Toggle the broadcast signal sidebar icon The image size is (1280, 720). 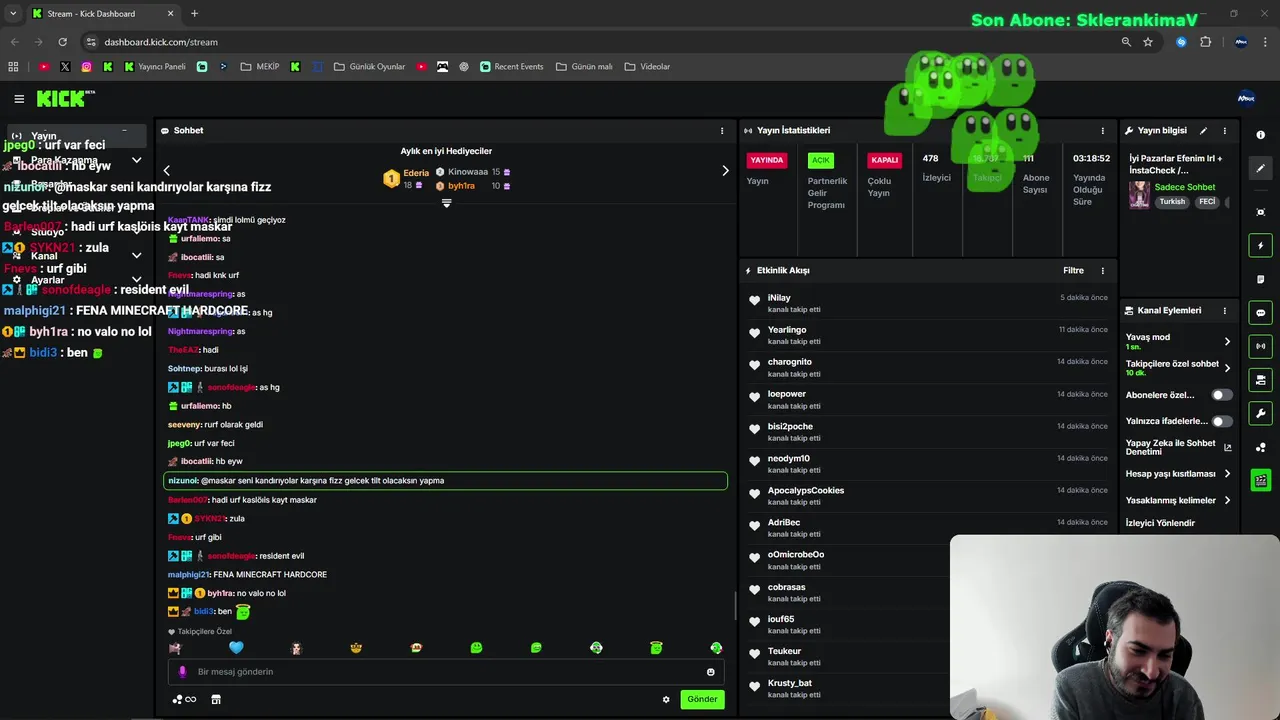pos(1260,346)
